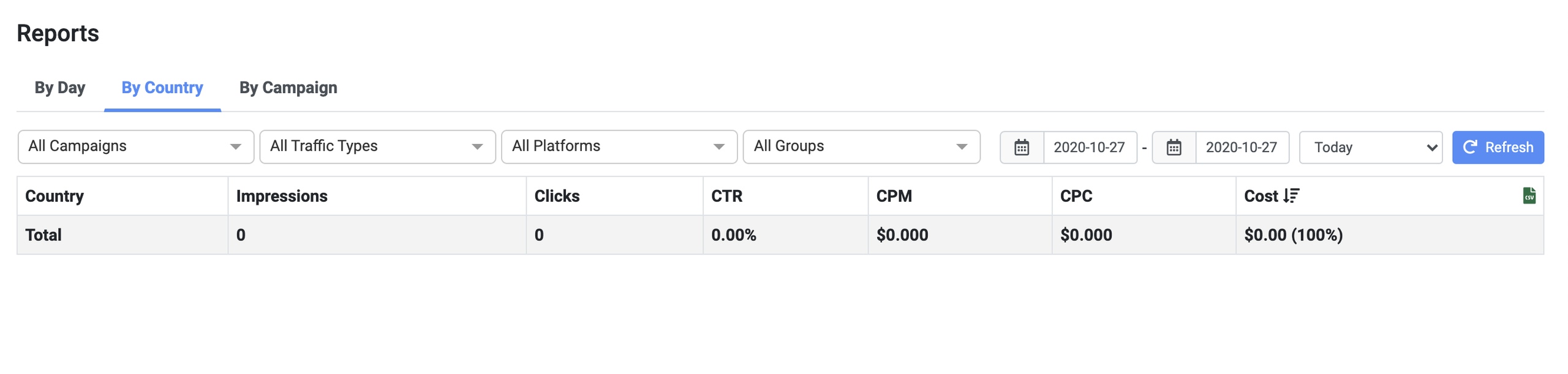
Task: Select the By Country tab
Action: click(162, 88)
